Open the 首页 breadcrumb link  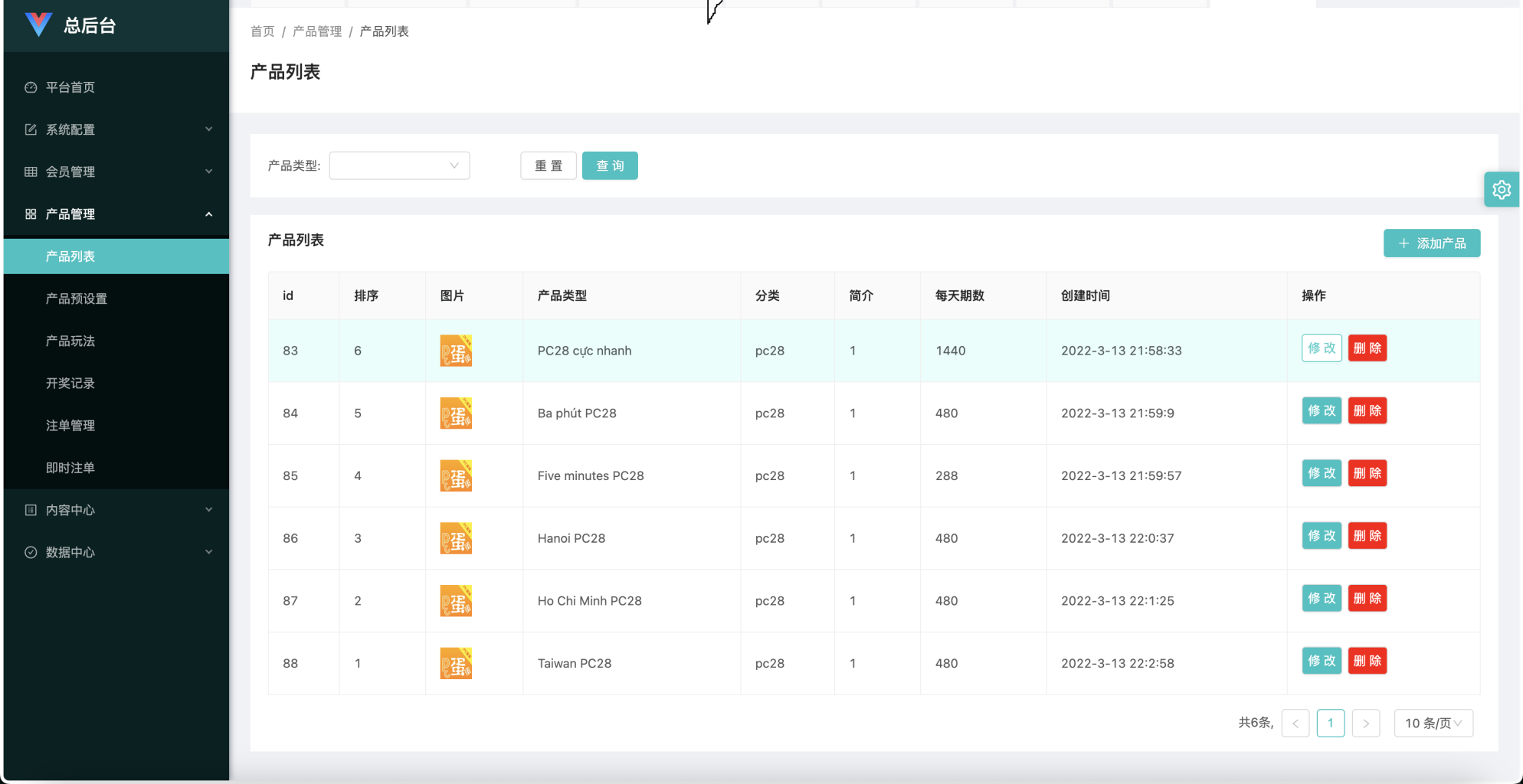(x=262, y=31)
